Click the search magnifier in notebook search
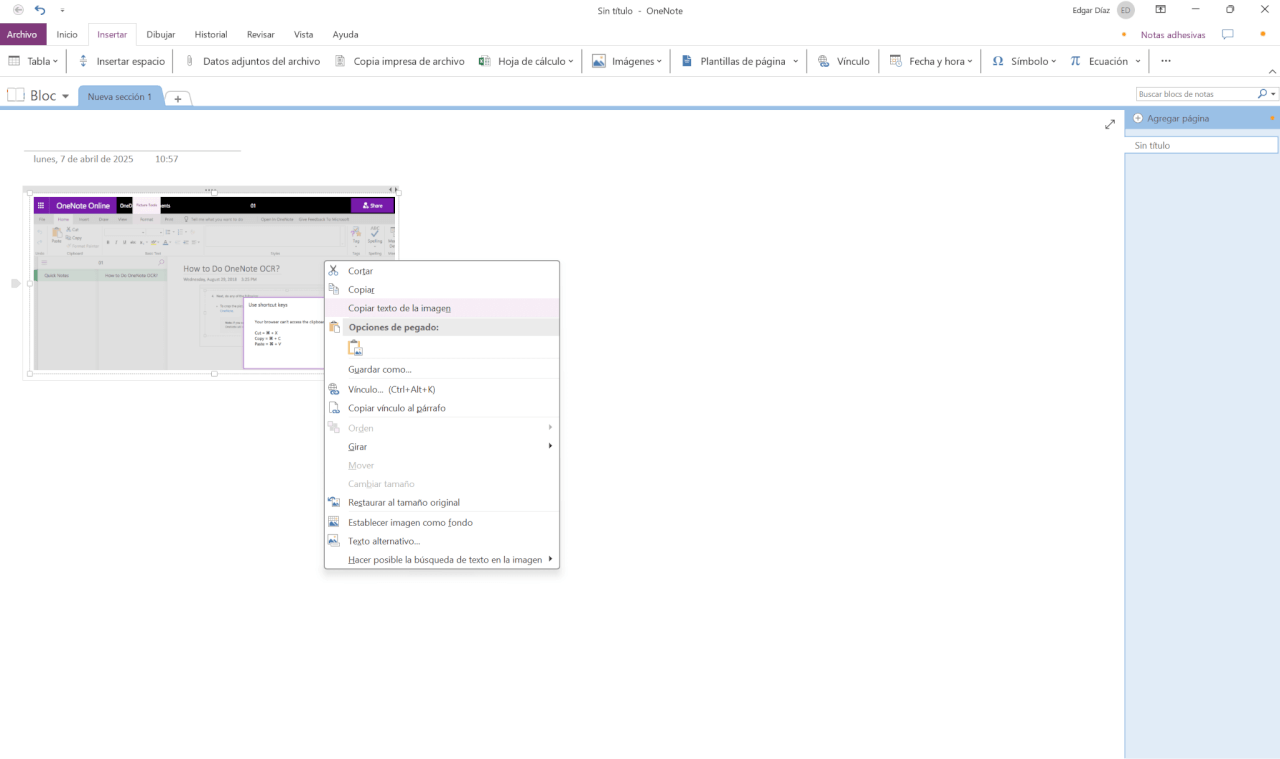The height and width of the screenshot is (759, 1280). 1262,94
